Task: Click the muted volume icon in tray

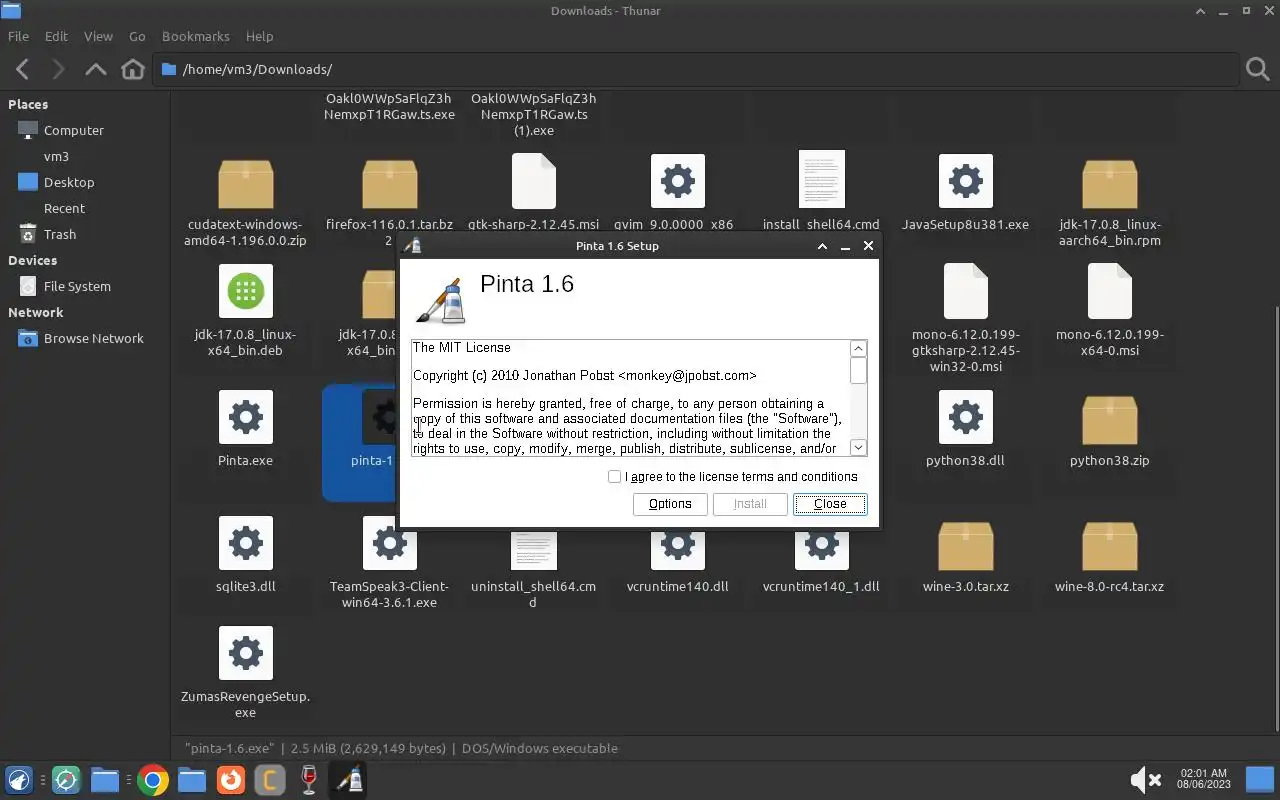Action: [x=1145, y=780]
